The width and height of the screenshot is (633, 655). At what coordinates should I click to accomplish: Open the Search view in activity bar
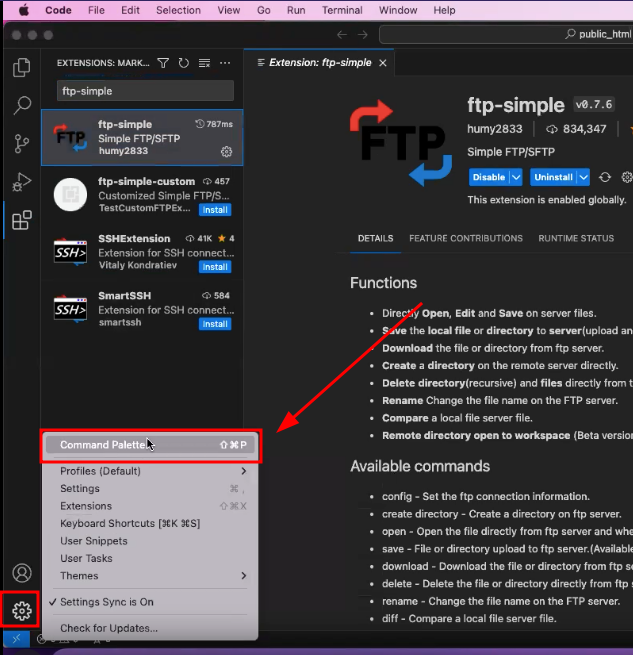pyautogui.click(x=22, y=105)
